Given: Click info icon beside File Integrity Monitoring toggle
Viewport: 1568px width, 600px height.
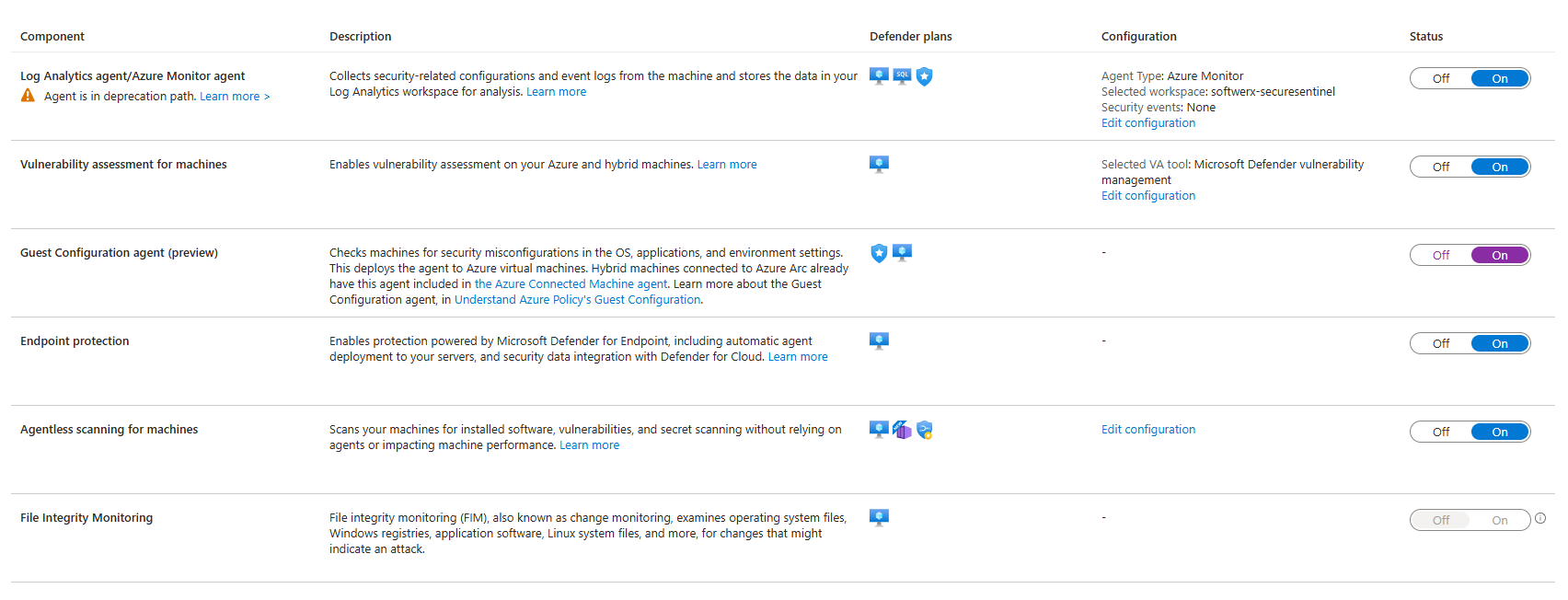Looking at the screenshot, I should [x=1540, y=518].
